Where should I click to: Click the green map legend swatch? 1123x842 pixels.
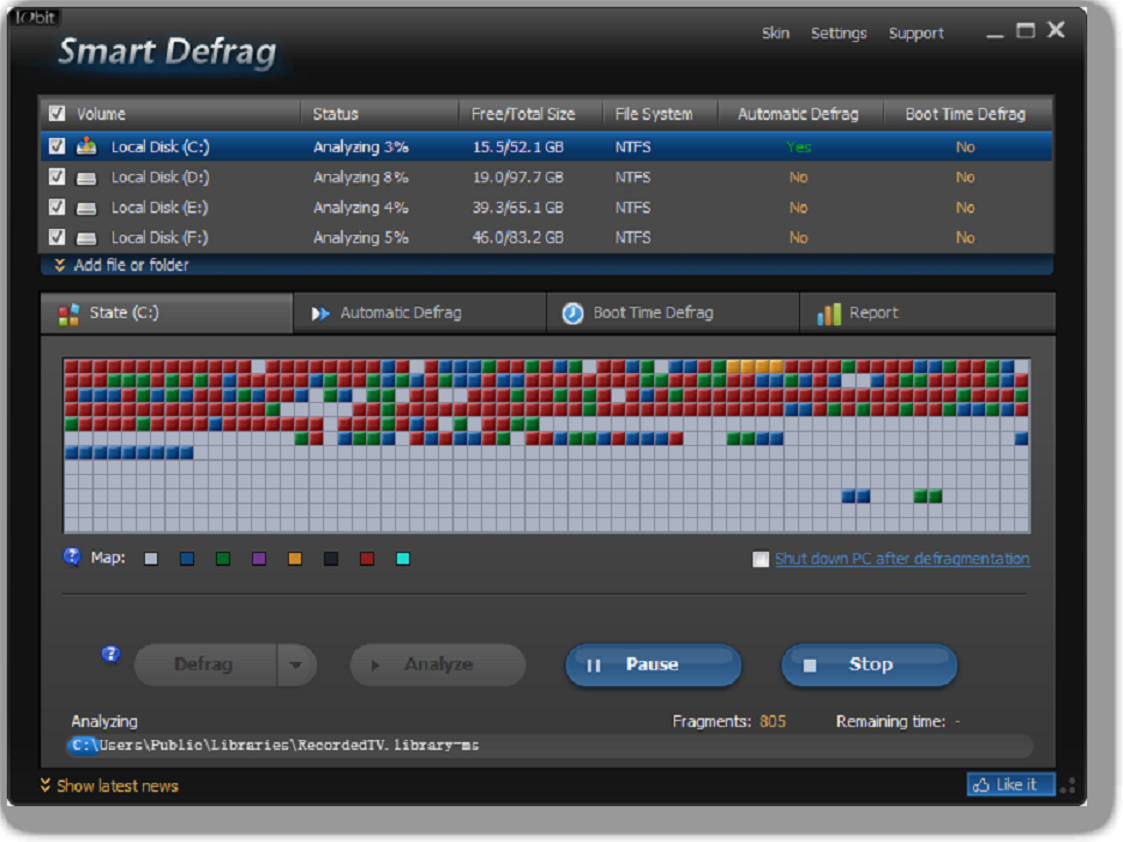(x=223, y=558)
